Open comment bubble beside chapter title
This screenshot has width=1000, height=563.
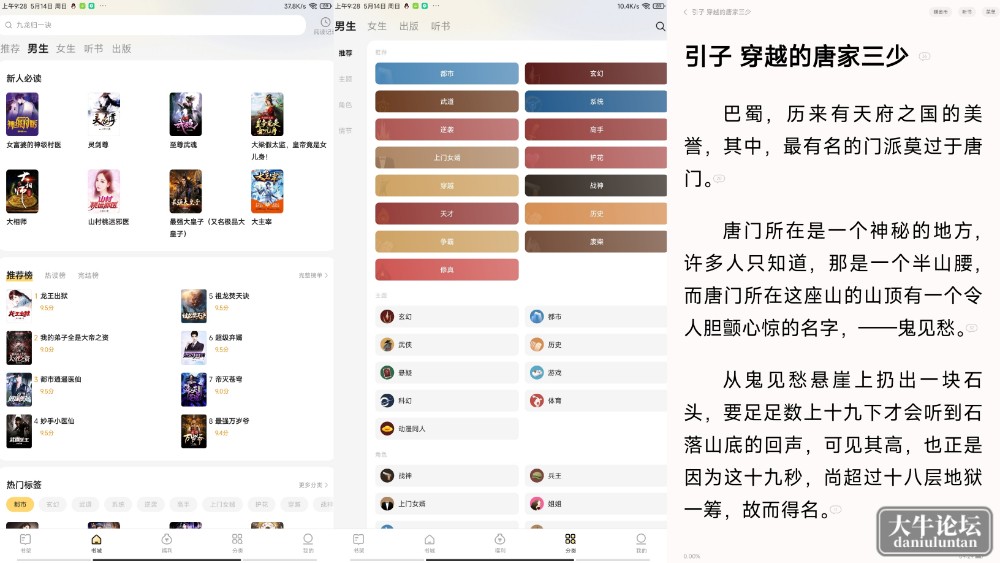coord(924,57)
